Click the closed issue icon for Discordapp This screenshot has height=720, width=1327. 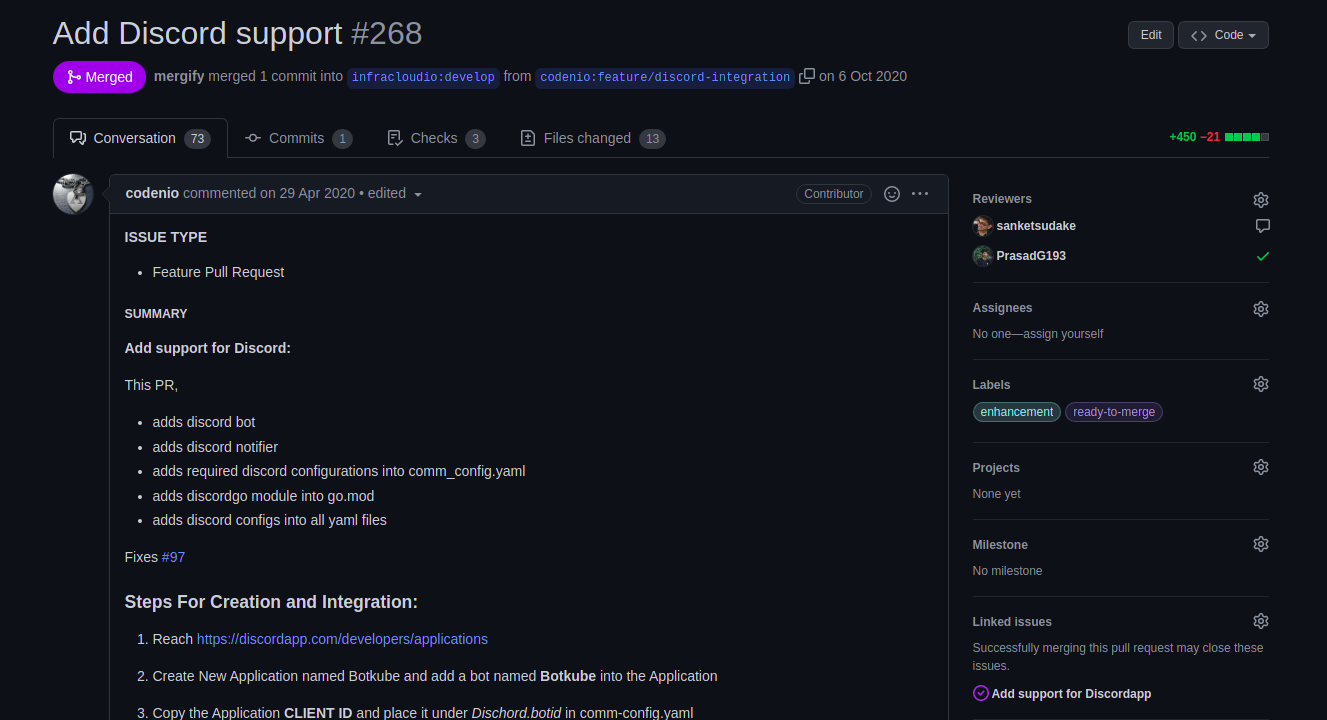point(981,694)
